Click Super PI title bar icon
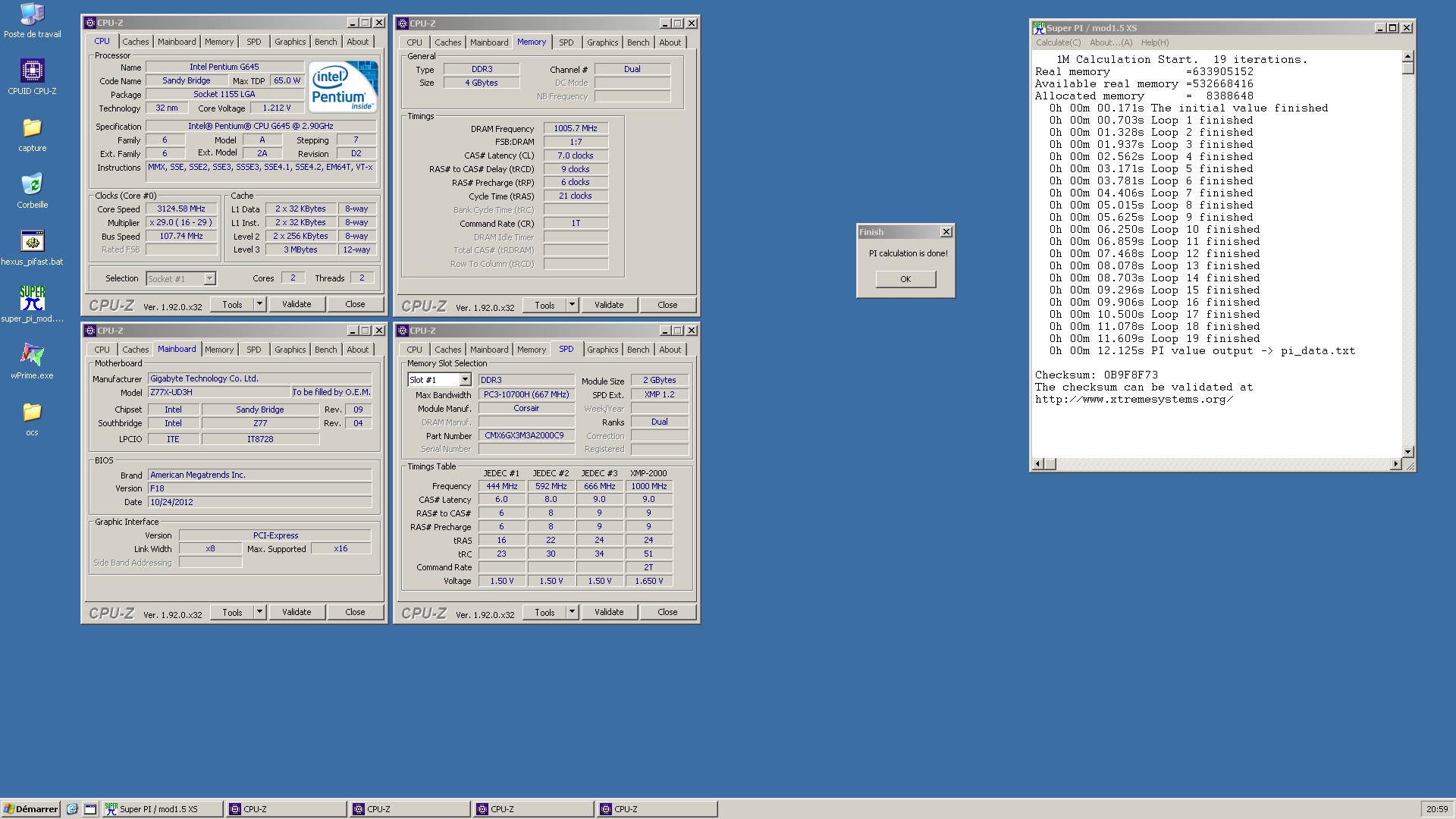This screenshot has height=819, width=1456. (1039, 28)
